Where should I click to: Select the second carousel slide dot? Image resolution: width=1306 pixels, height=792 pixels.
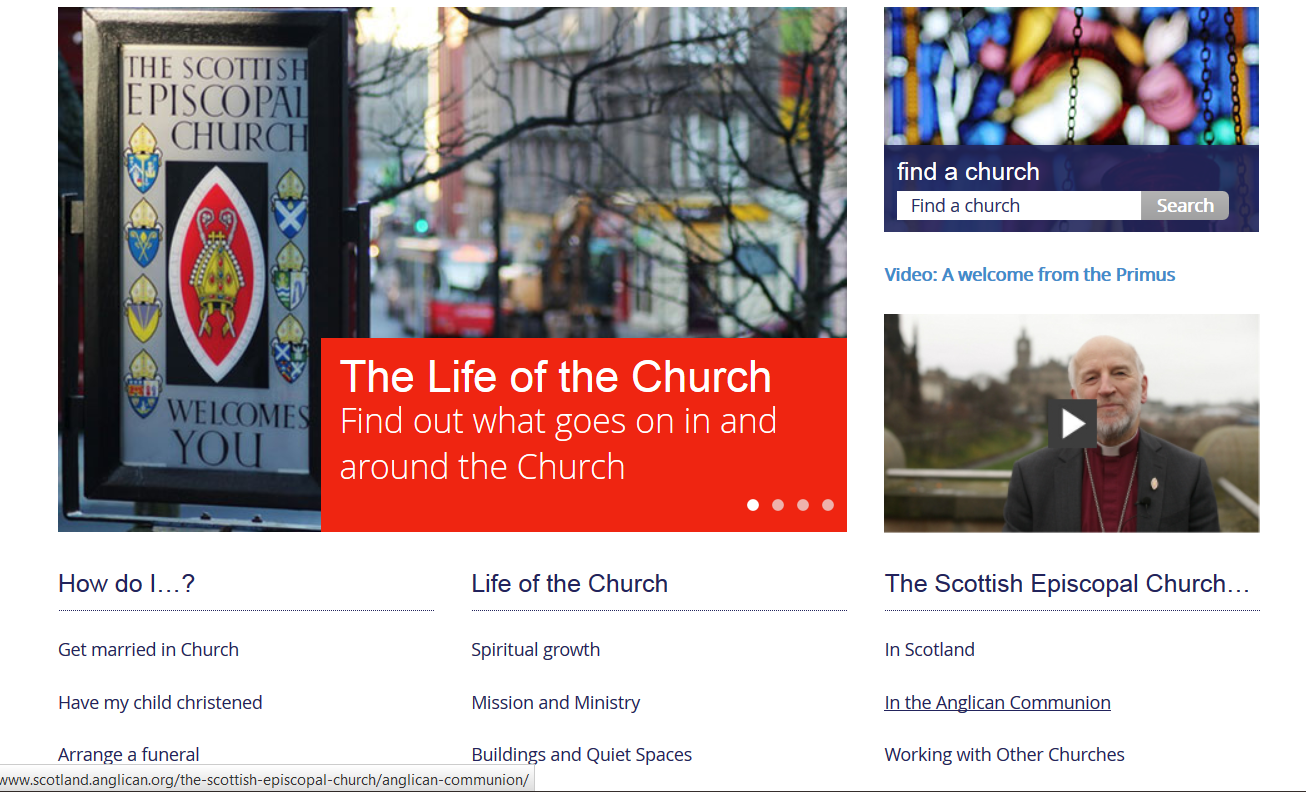(778, 505)
